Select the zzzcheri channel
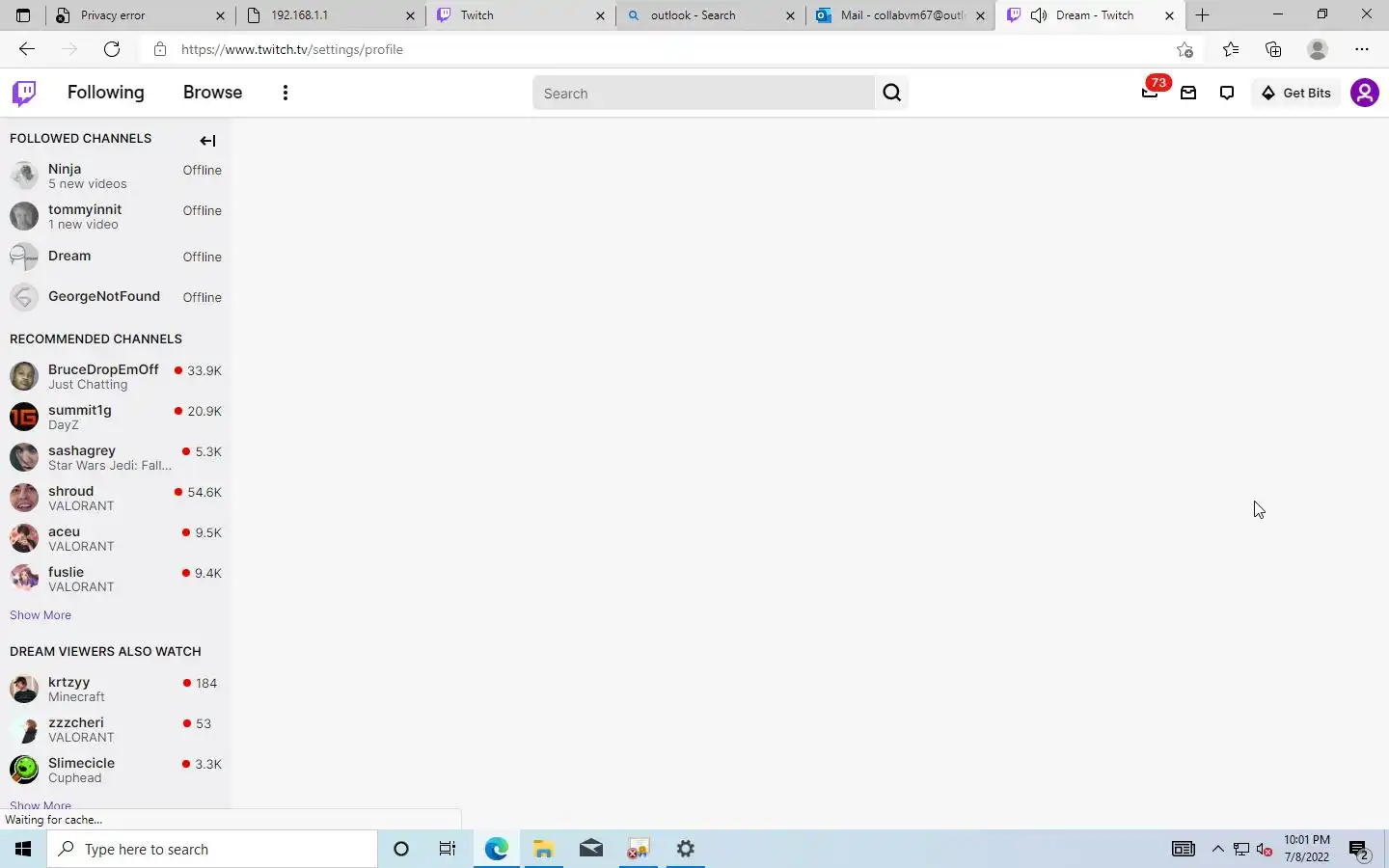This screenshot has height=868, width=1389. [x=116, y=729]
